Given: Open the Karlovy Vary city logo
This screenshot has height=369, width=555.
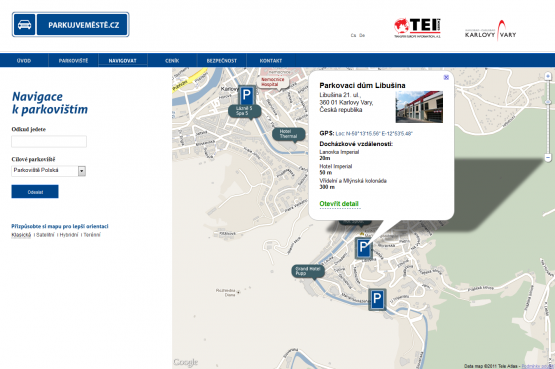Looking at the screenshot, I should click(491, 31).
